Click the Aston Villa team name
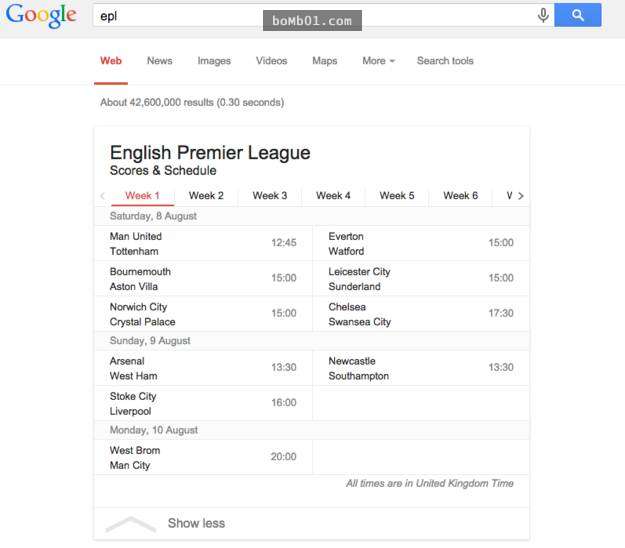The image size is (625, 548). click(134, 287)
